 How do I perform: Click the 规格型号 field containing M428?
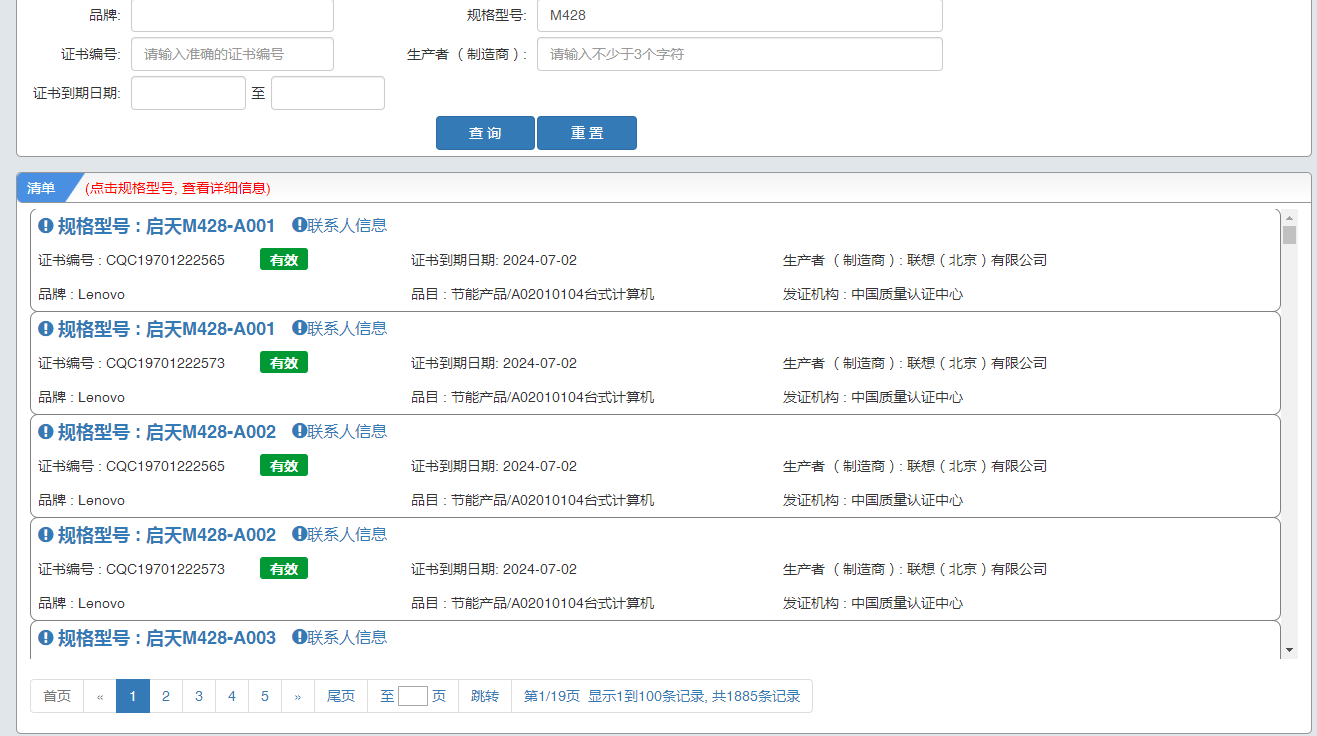click(740, 15)
